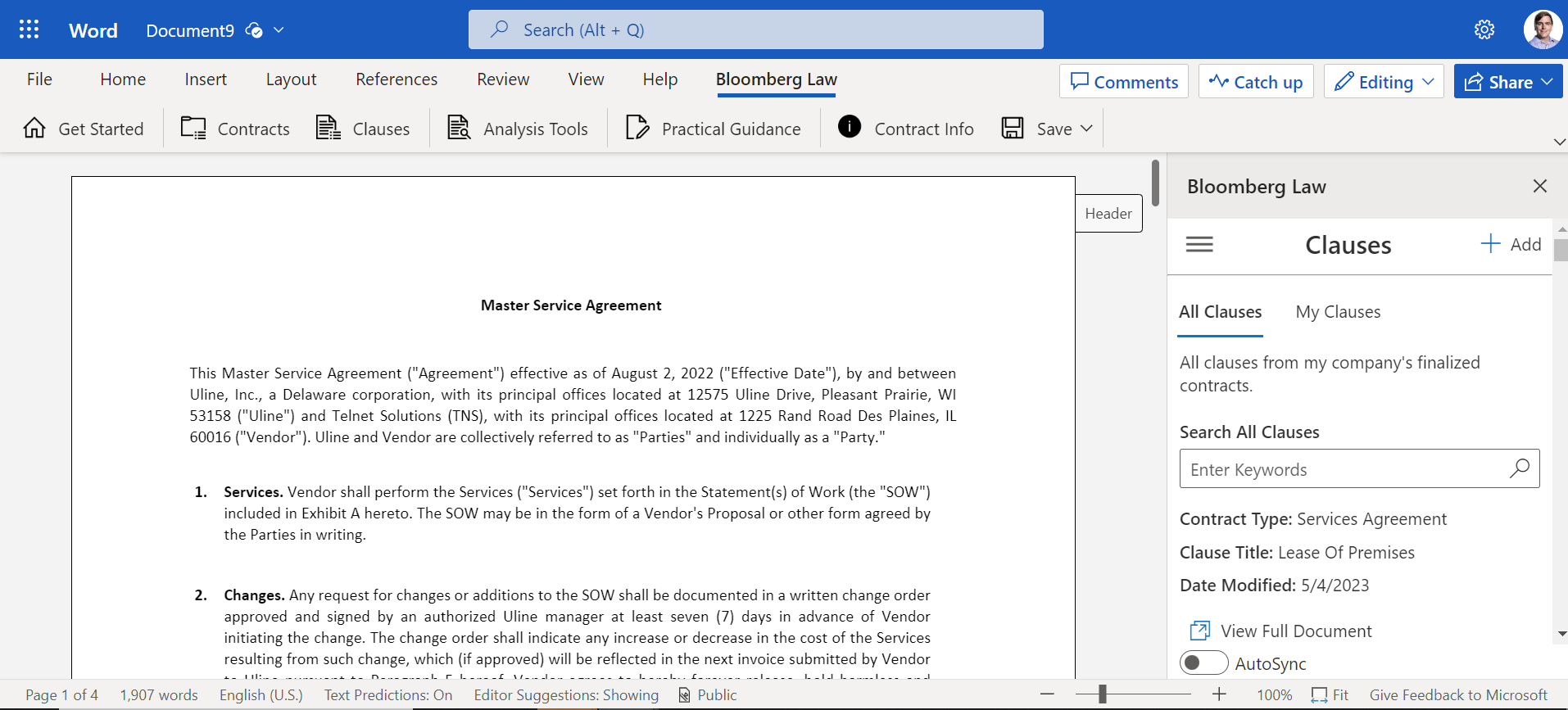Switch to the Insert tab
This screenshot has width=1568, height=710.
click(206, 79)
